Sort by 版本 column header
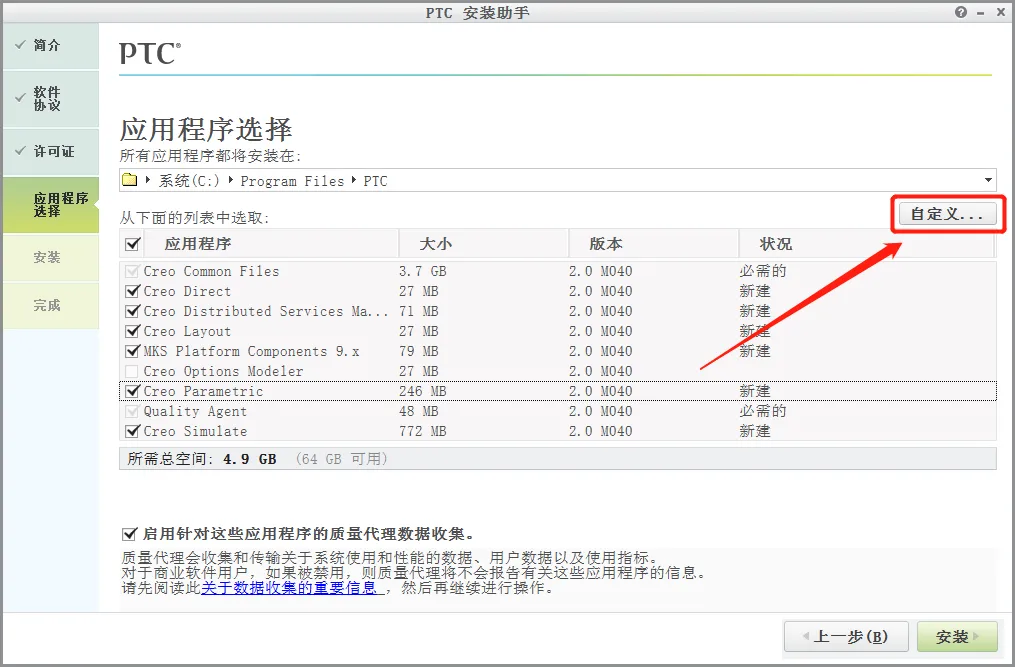The image size is (1015, 667). 654,244
